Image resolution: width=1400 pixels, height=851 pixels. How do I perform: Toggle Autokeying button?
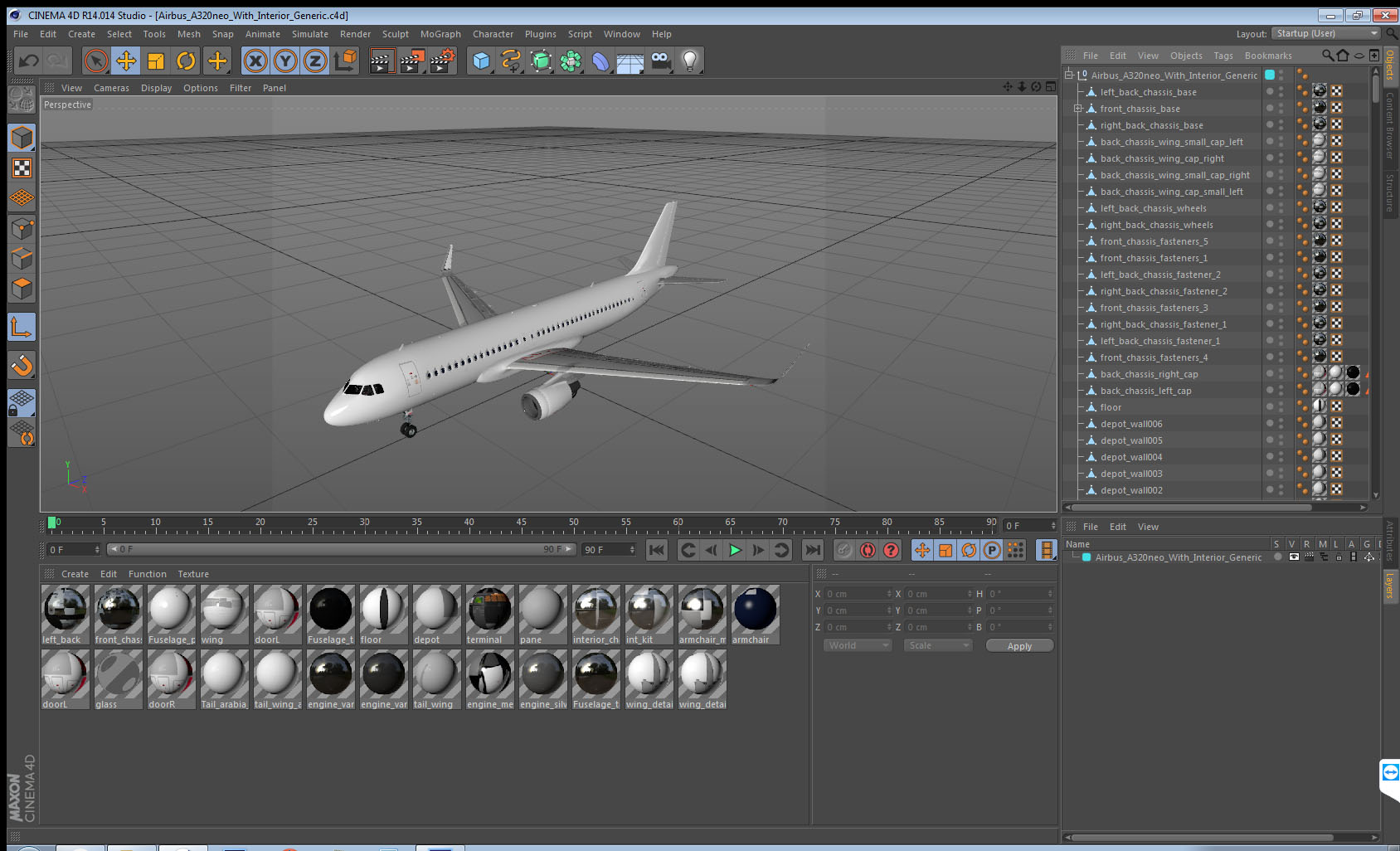click(868, 550)
